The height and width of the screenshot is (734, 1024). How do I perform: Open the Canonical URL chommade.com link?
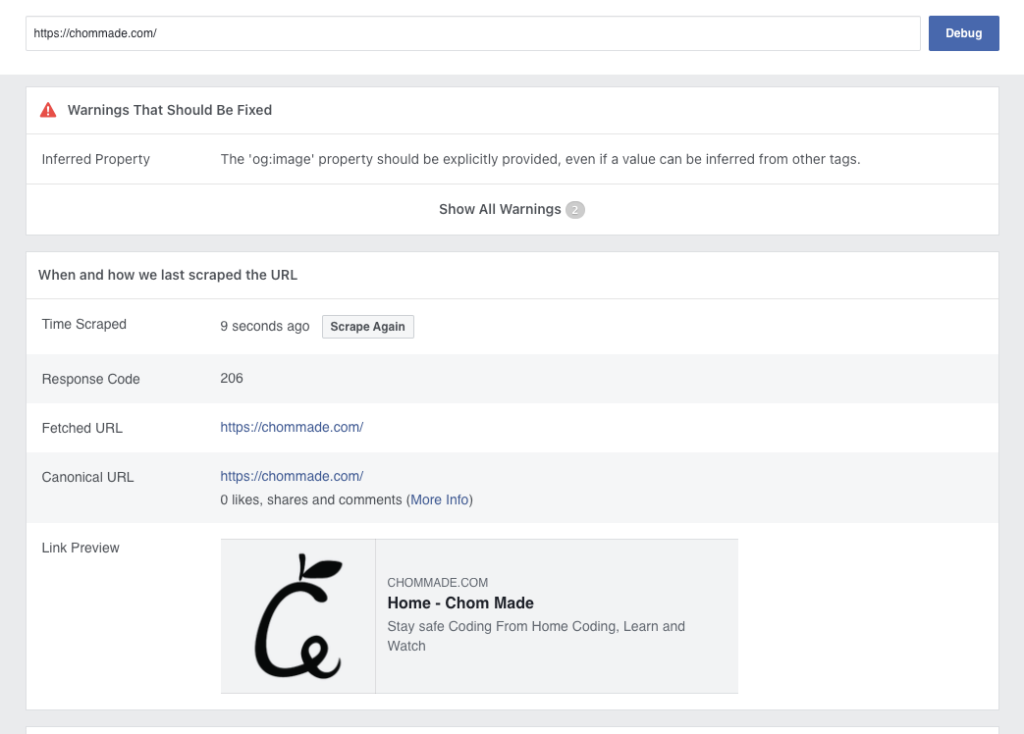click(291, 477)
